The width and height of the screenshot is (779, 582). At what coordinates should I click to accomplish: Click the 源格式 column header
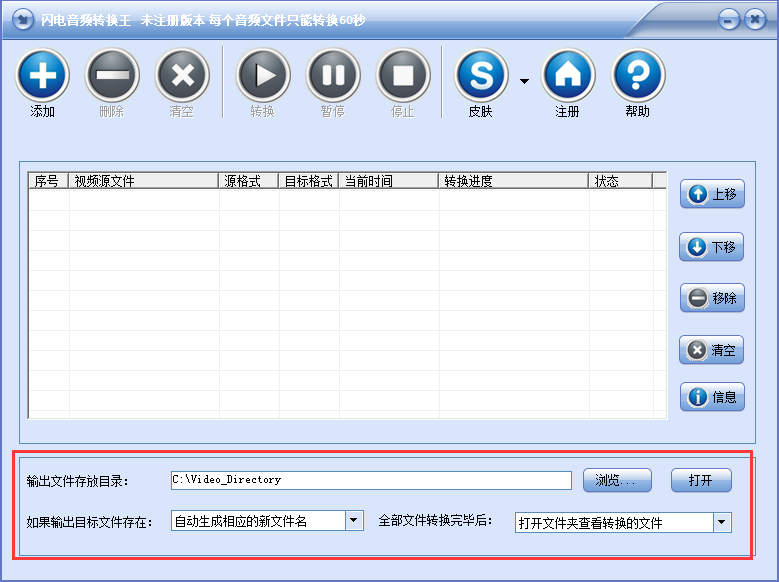(x=248, y=181)
